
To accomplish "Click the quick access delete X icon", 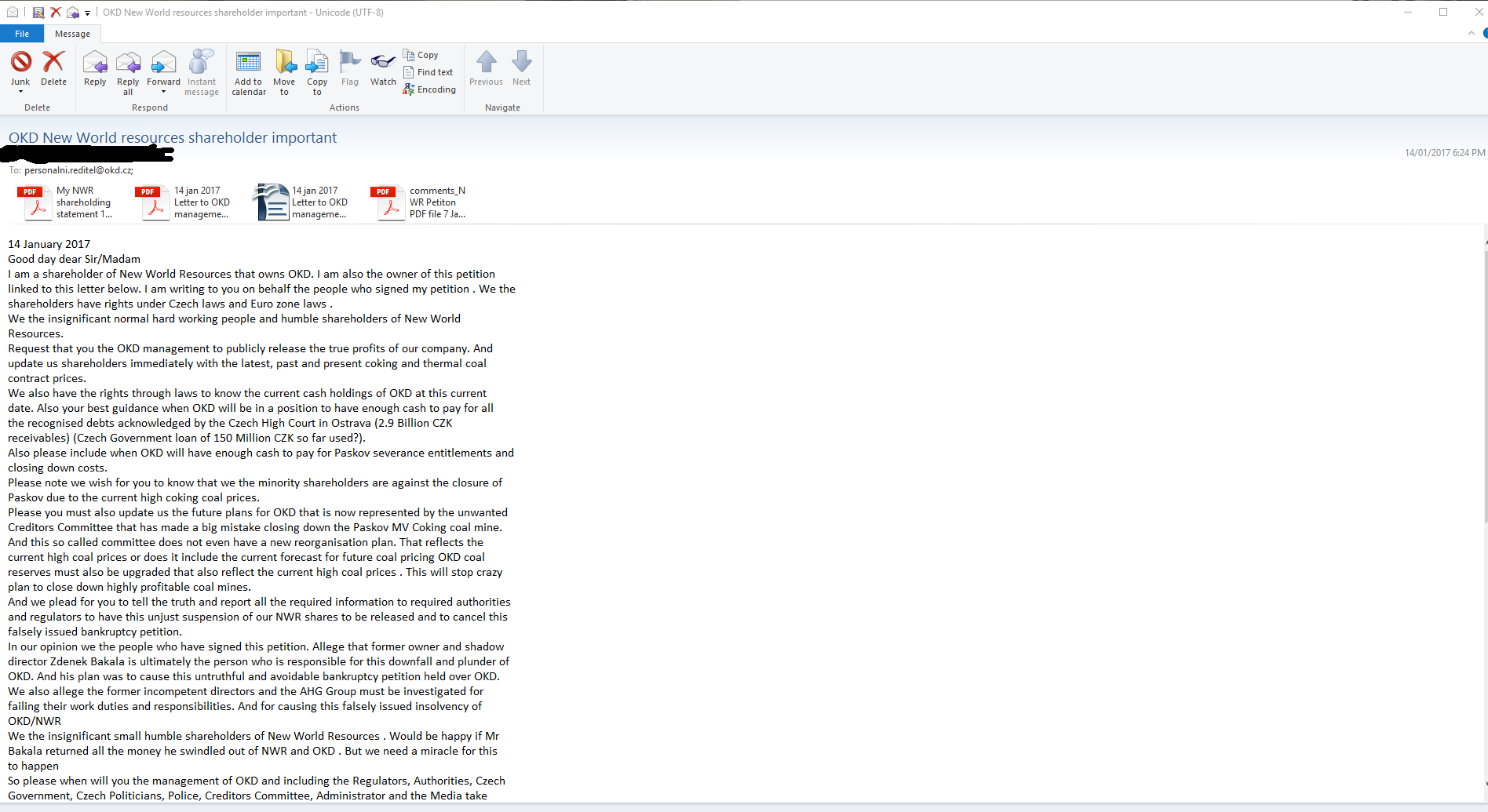I will tap(56, 13).
